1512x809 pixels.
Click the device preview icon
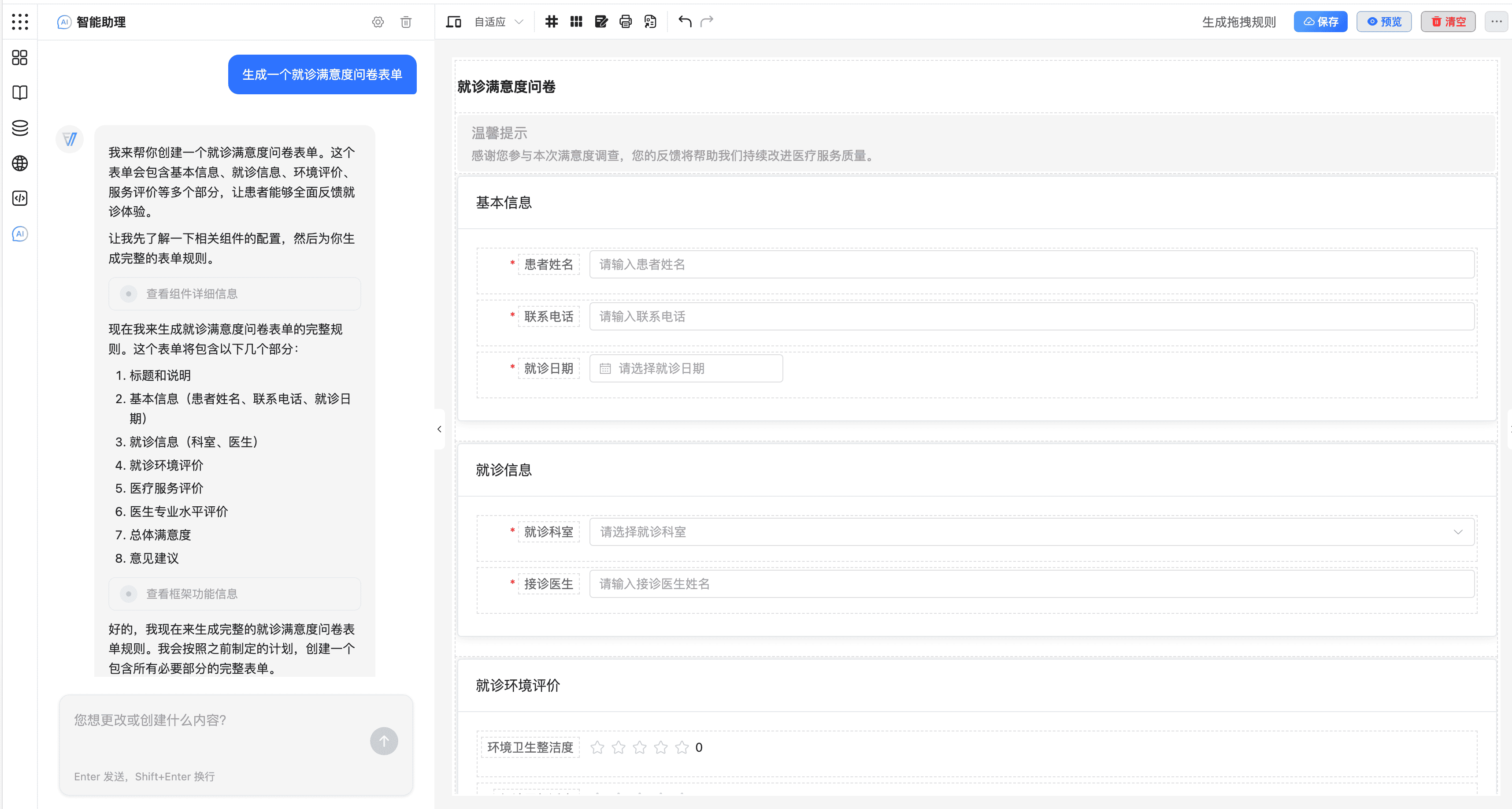point(454,22)
